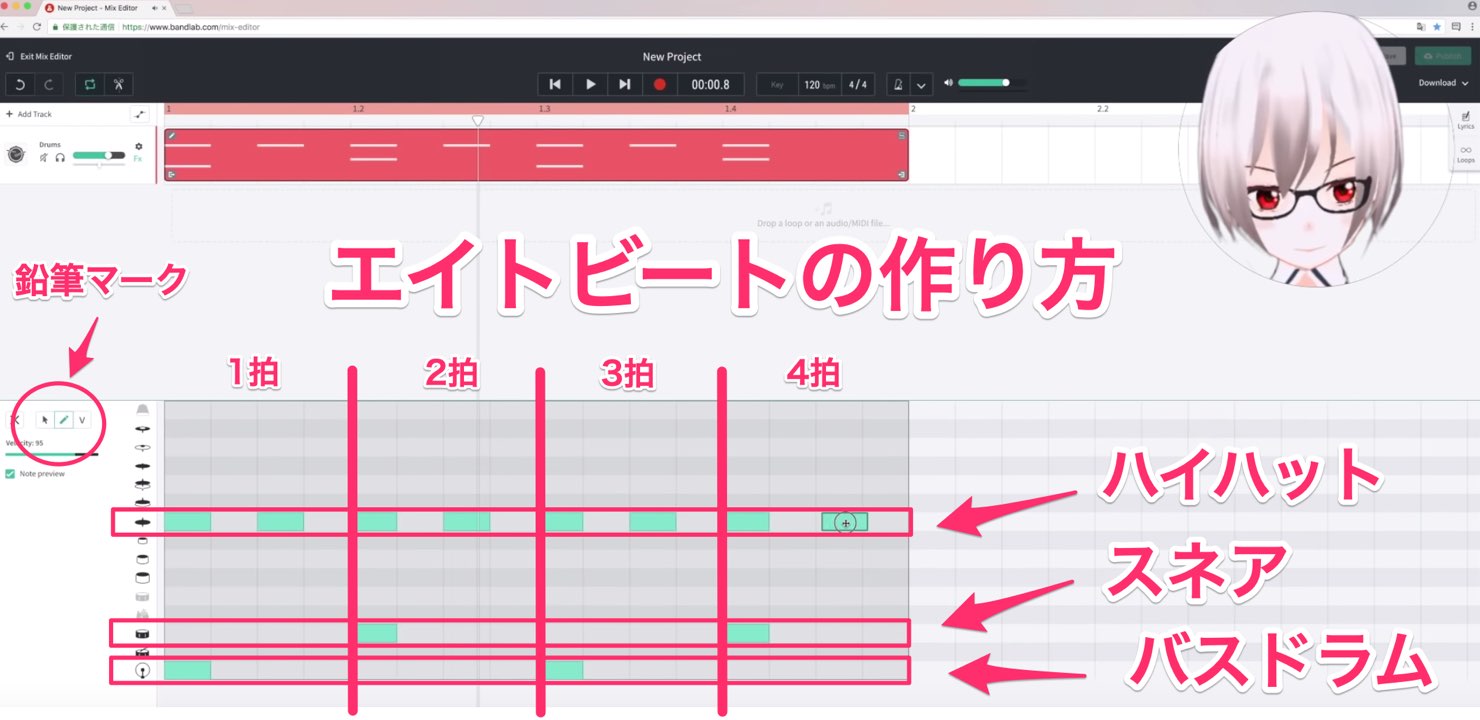Click ruler position 2.2
1480x720 pixels.
point(1103,108)
